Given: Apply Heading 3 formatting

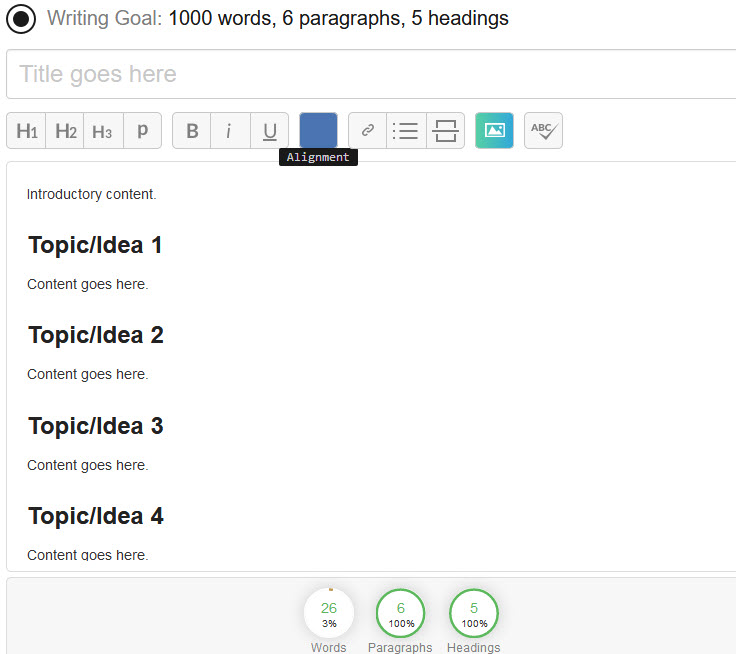Looking at the screenshot, I should coord(103,131).
